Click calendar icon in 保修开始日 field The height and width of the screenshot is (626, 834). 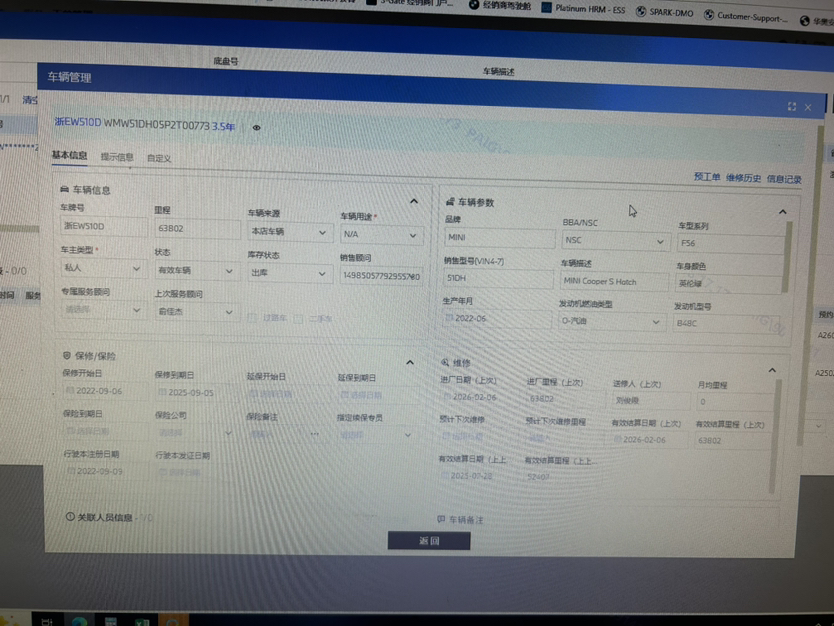point(70,391)
